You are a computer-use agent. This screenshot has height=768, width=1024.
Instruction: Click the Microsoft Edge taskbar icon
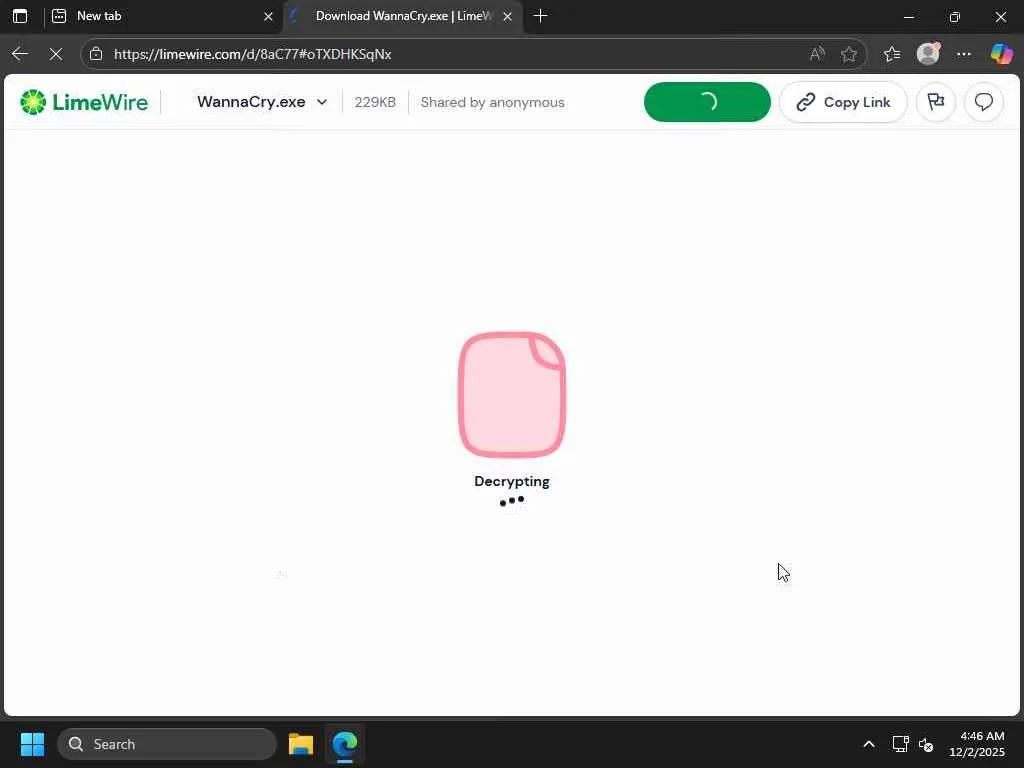[x=345, y=744]
